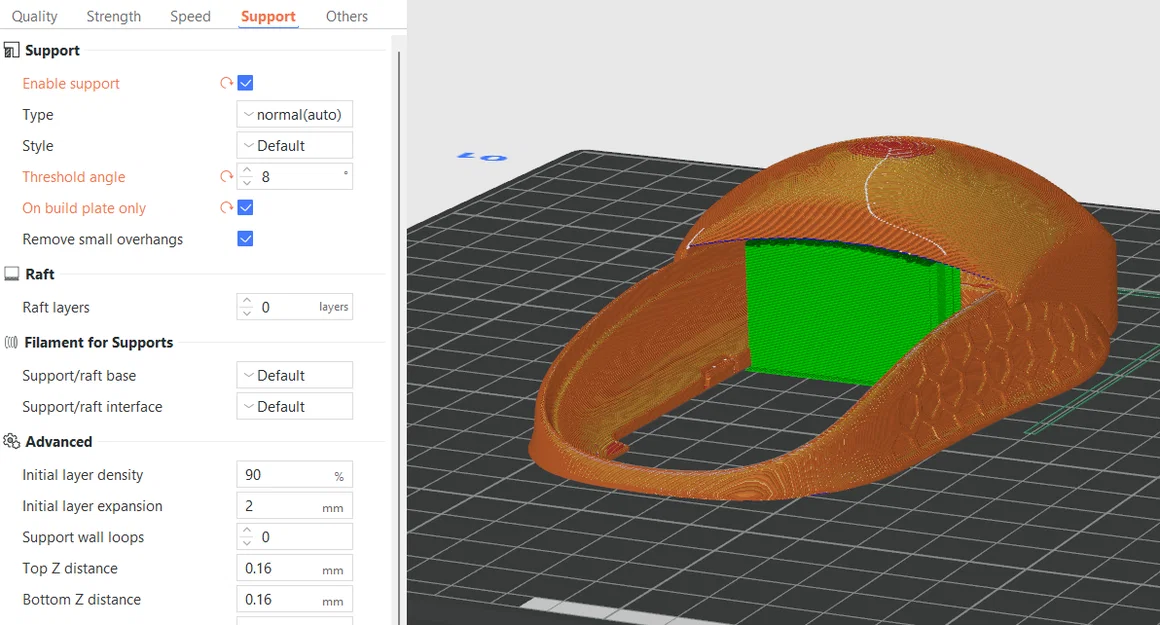Click the Filament for Supports icon
1160x625 pixels.
pos(11,342)
